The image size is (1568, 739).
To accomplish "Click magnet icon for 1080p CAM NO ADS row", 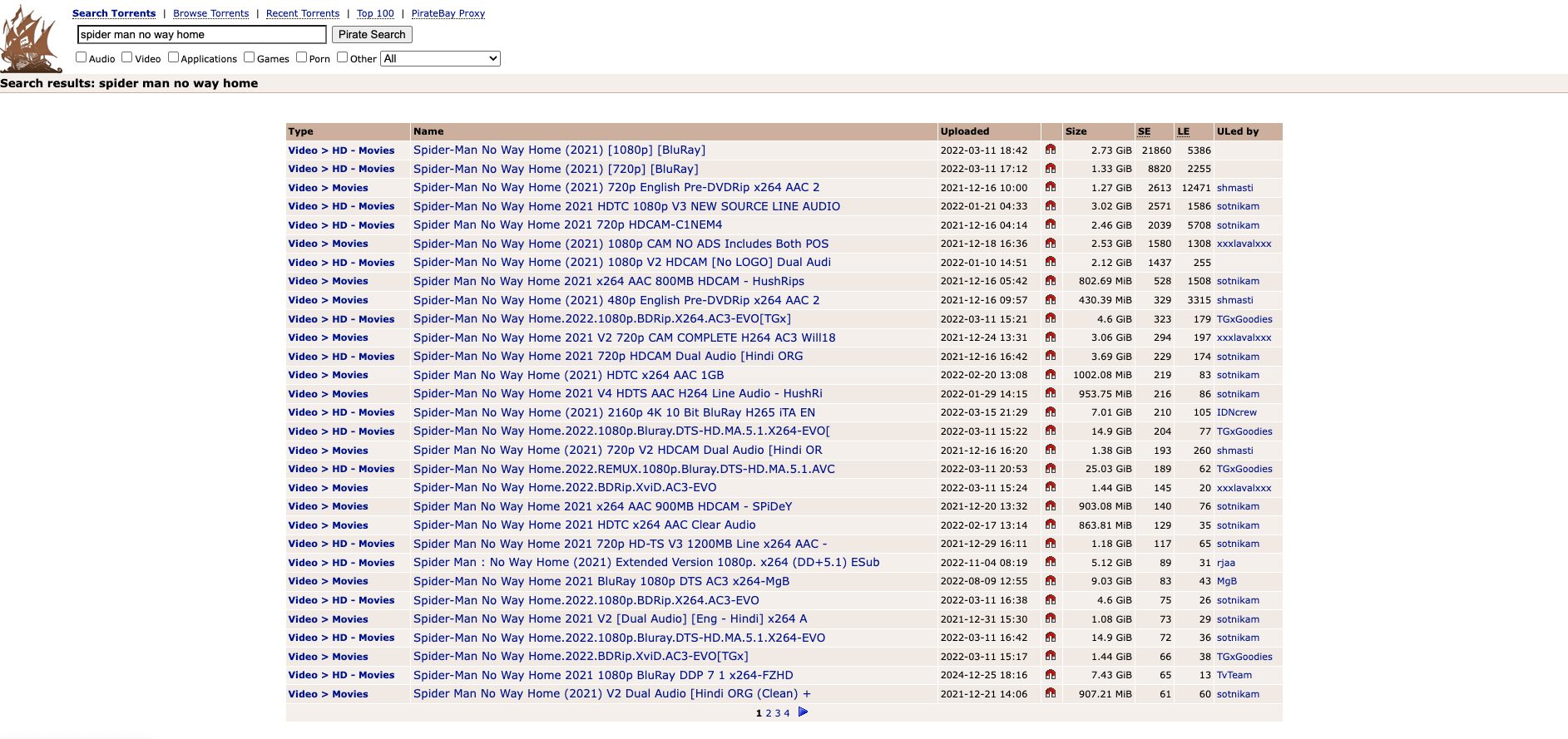I will 1051,244.
